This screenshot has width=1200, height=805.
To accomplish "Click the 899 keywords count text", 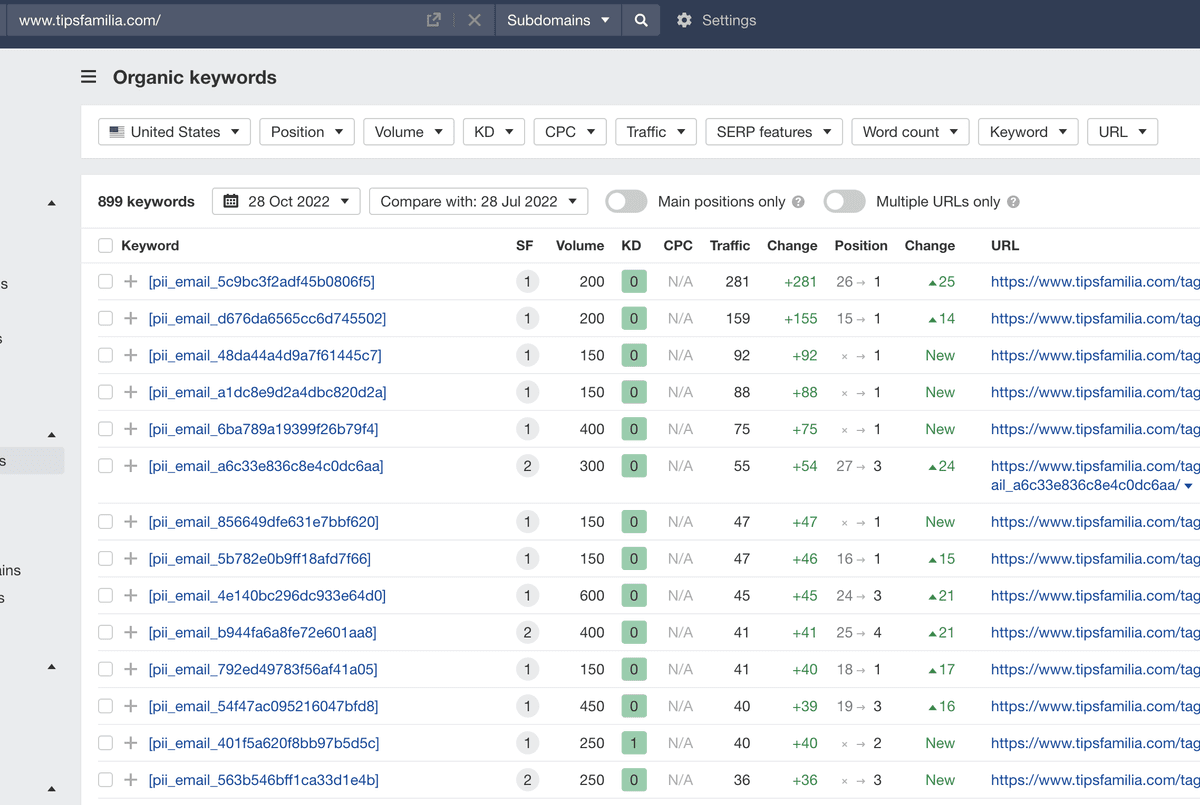I will click(146, 202).
